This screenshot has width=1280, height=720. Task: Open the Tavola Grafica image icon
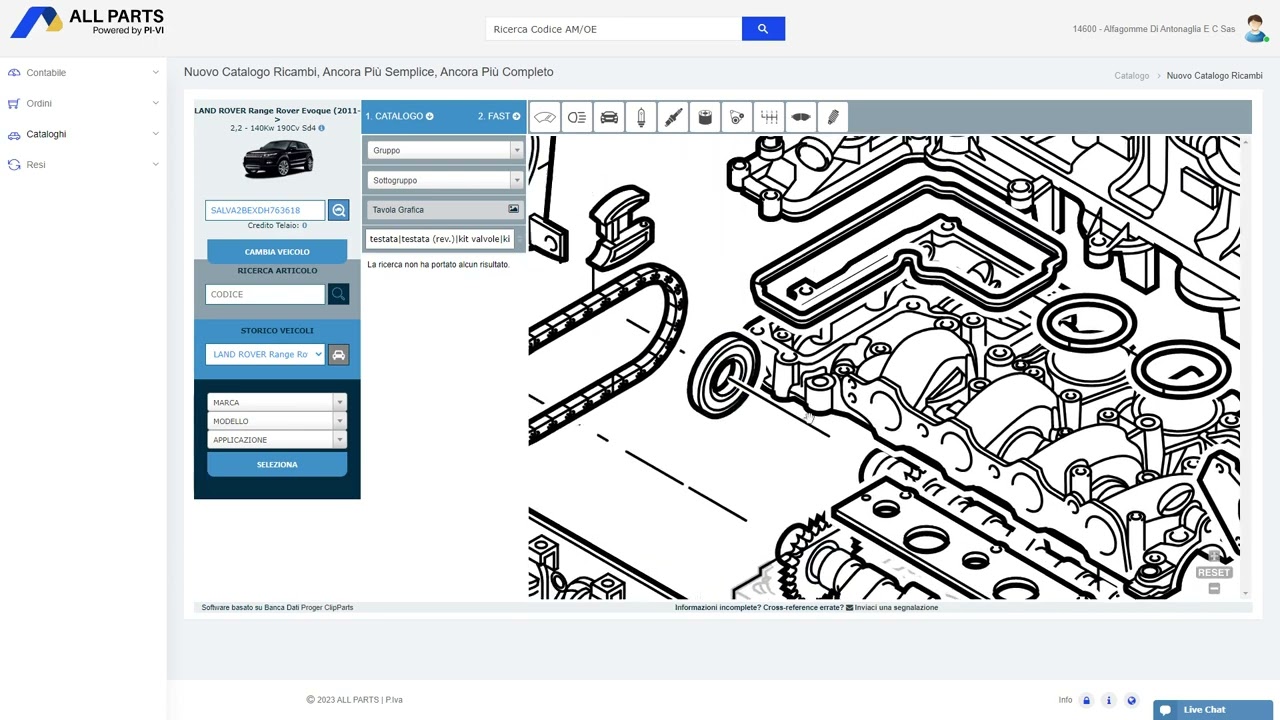[514, 209]
